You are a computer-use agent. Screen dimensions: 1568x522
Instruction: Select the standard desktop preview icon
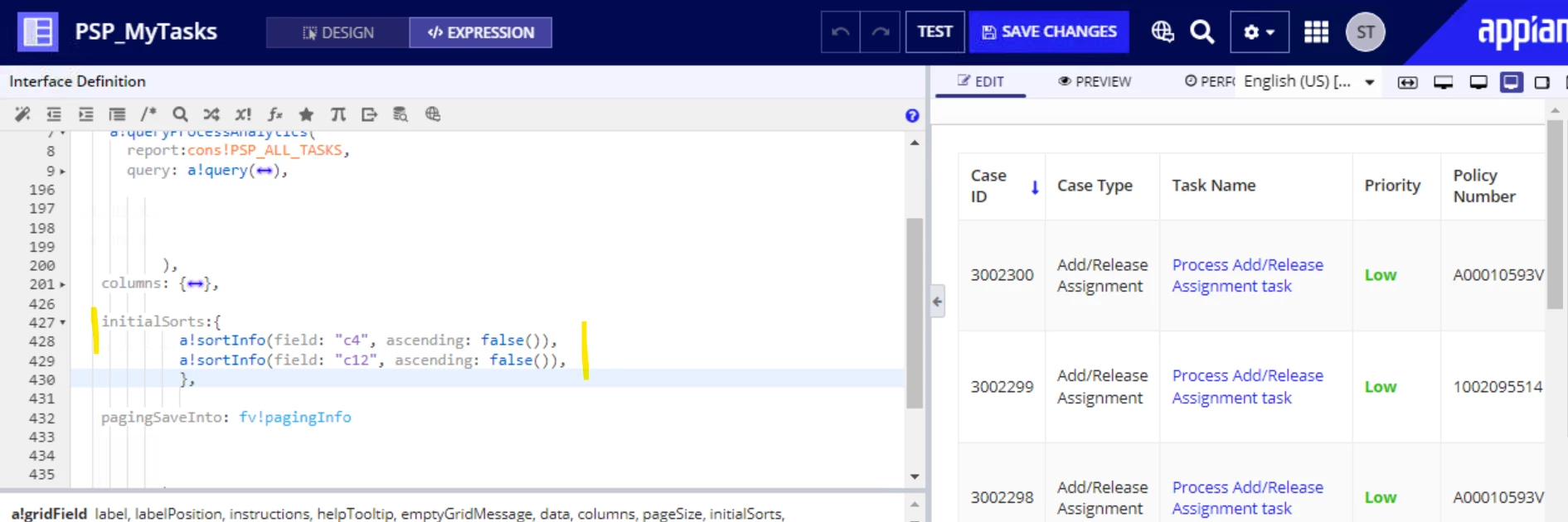tap(1478, 82)
